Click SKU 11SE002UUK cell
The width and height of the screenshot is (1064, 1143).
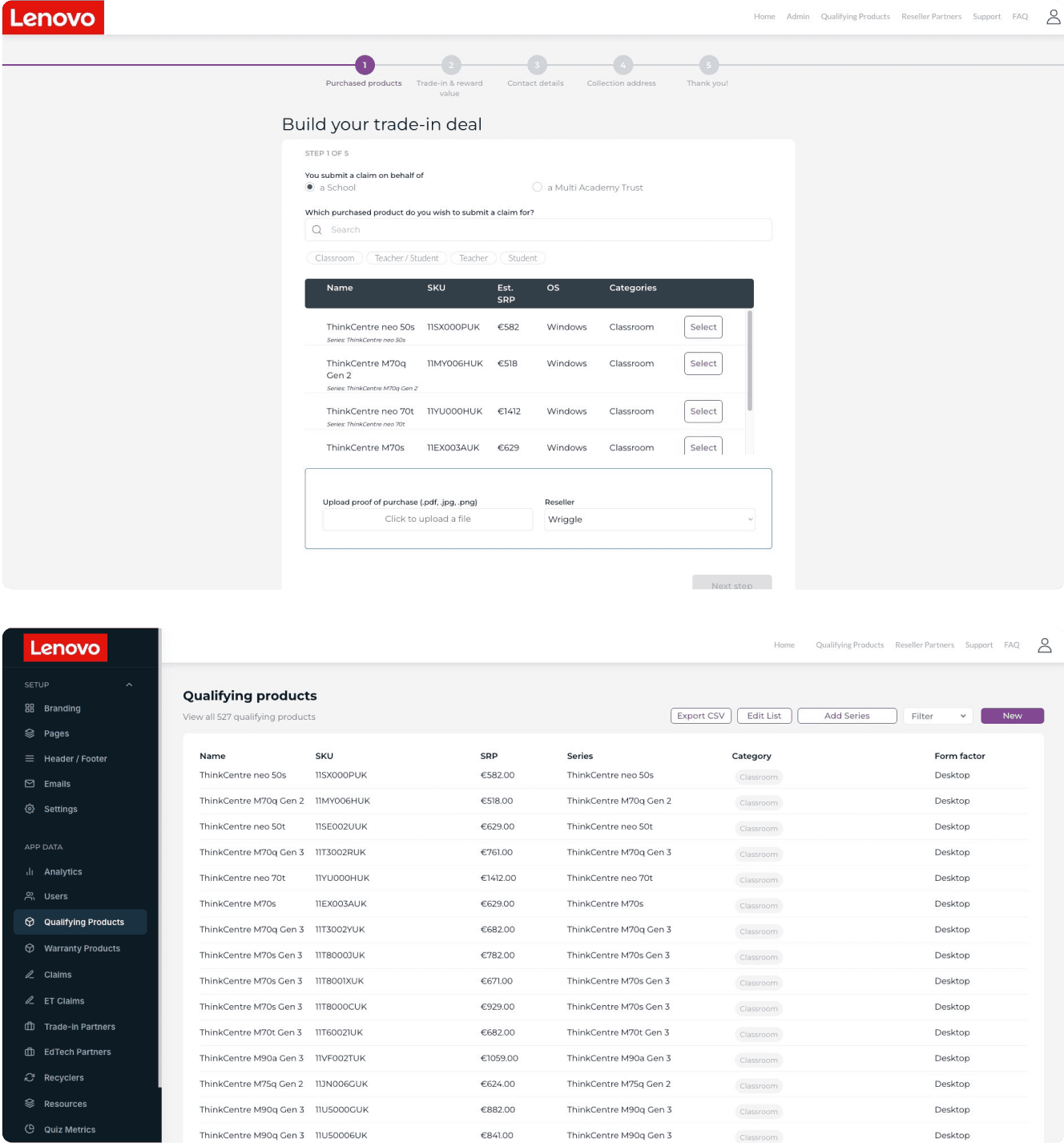(341, 826)
